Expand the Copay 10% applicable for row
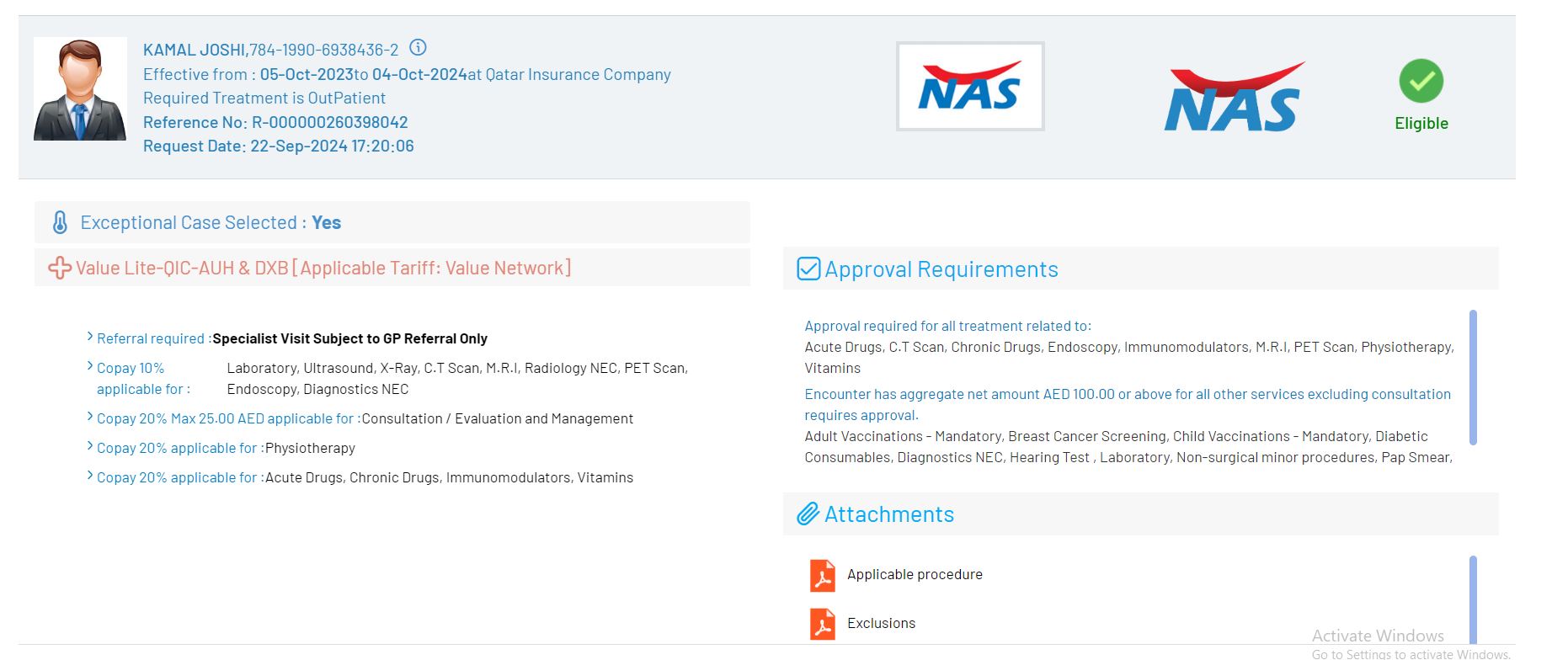1568x660 pixels. tap(90, 367)
